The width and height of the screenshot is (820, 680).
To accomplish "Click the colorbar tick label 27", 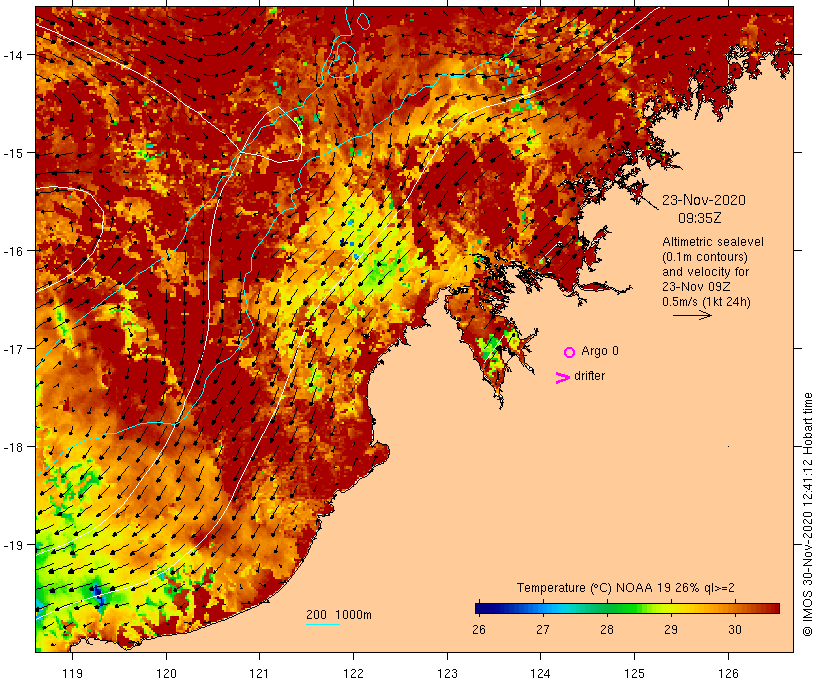I will tap(543, 630).
